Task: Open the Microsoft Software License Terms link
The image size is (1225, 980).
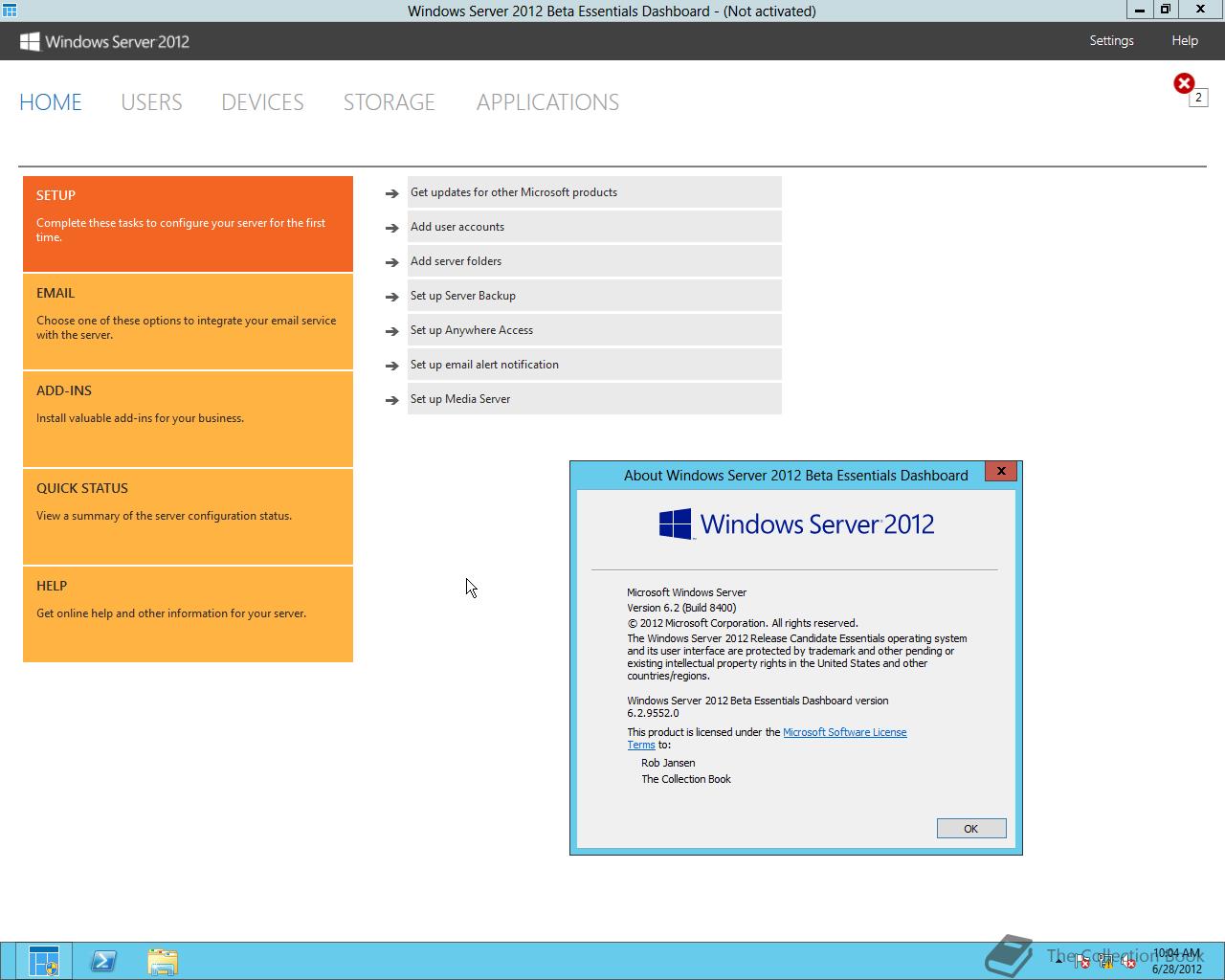Action: click(844, 732)
